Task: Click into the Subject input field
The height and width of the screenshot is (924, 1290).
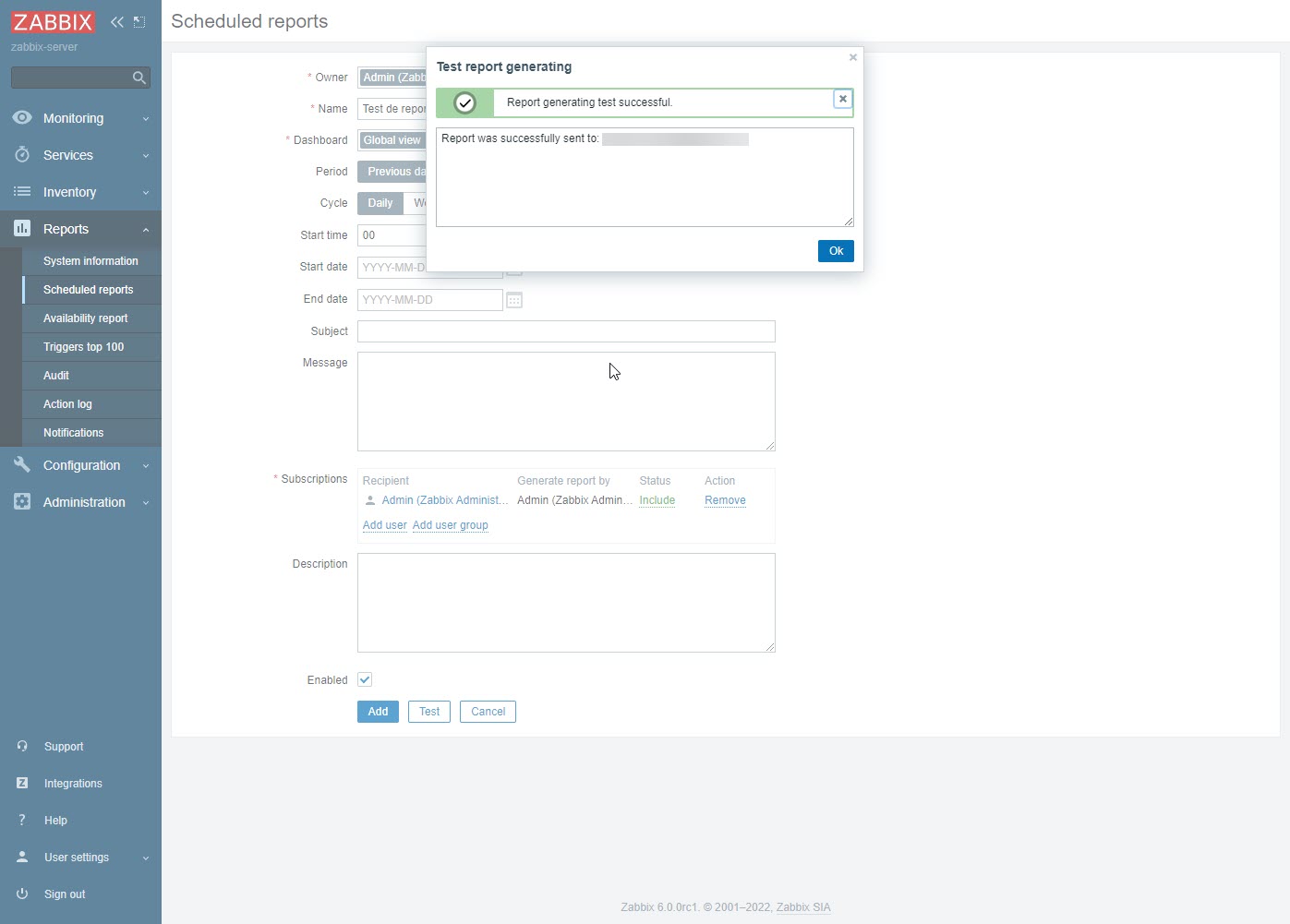Action: coord(566,331)
